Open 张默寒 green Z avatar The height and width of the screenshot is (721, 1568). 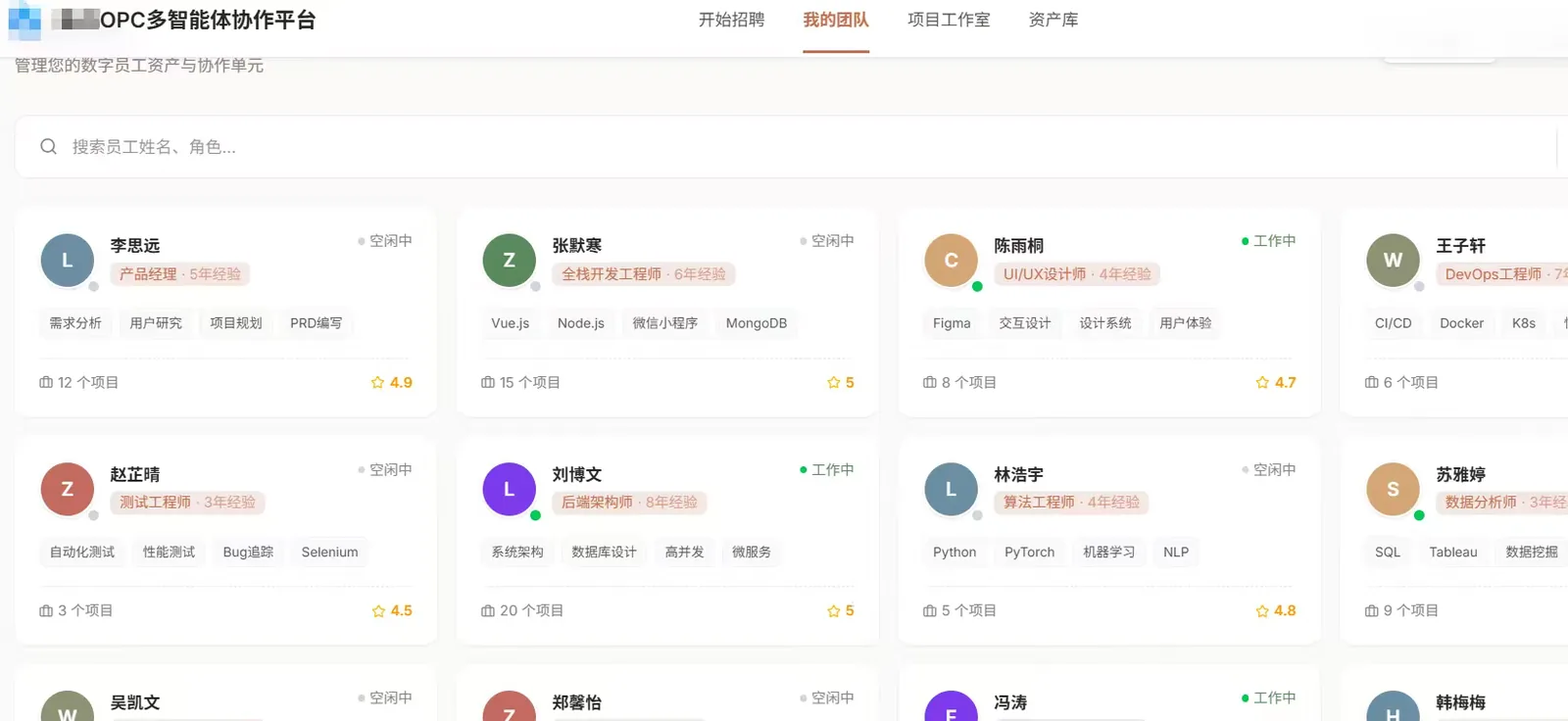point(510,261)
